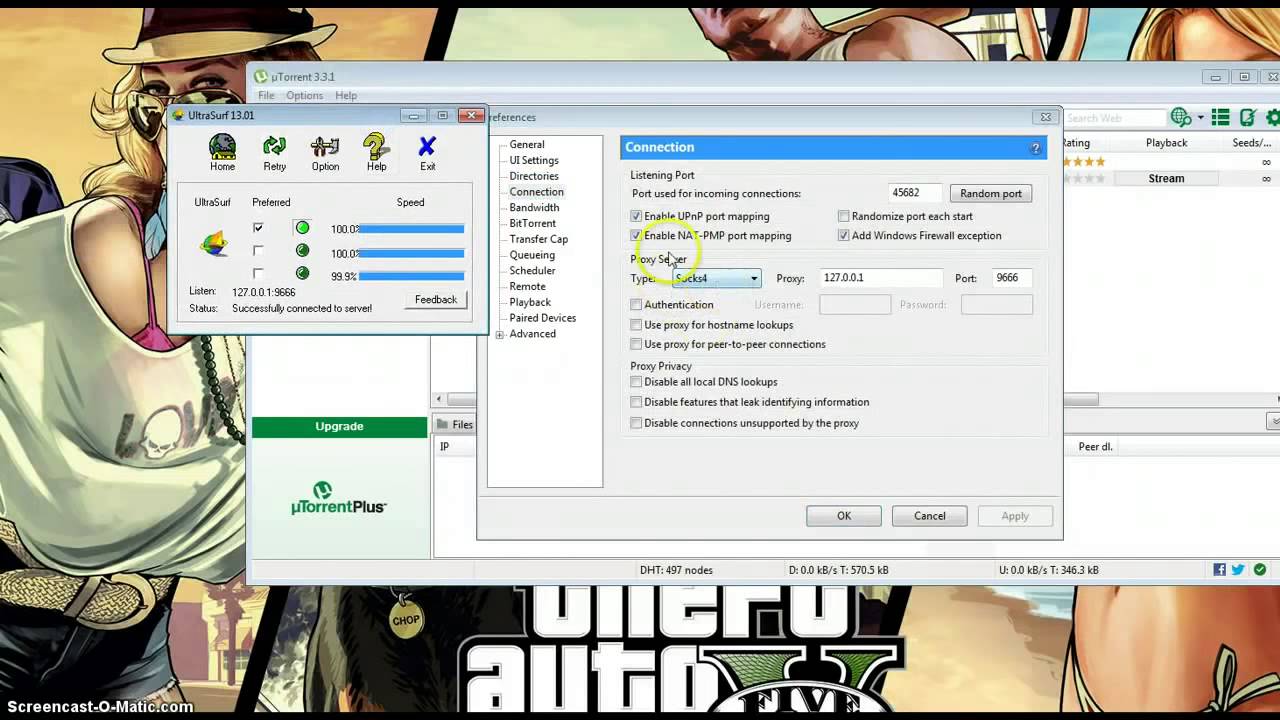The height and width of the screenshot is (720, 1280).
Task: Click the green Upgrade button
Action: point(339,427)
